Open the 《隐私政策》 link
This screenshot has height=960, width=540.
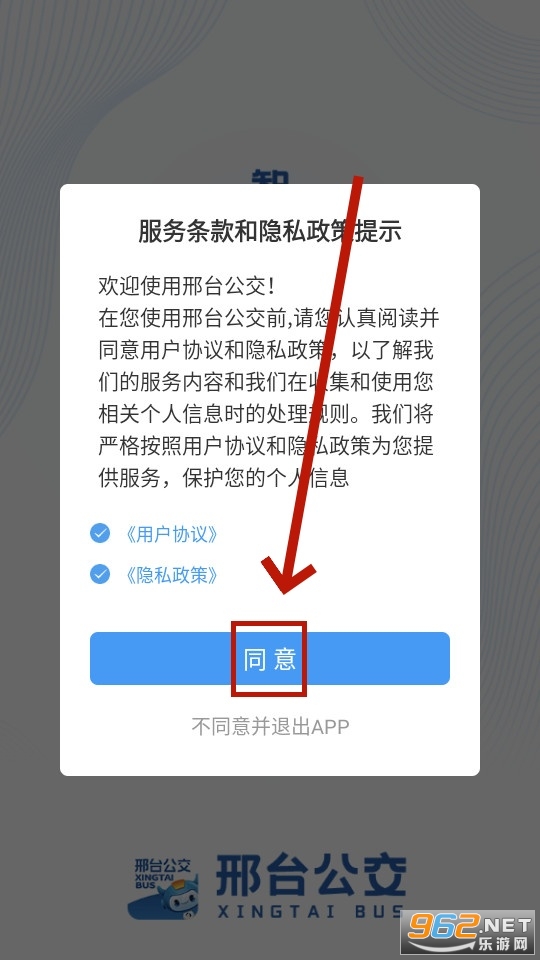pos(171,575)
